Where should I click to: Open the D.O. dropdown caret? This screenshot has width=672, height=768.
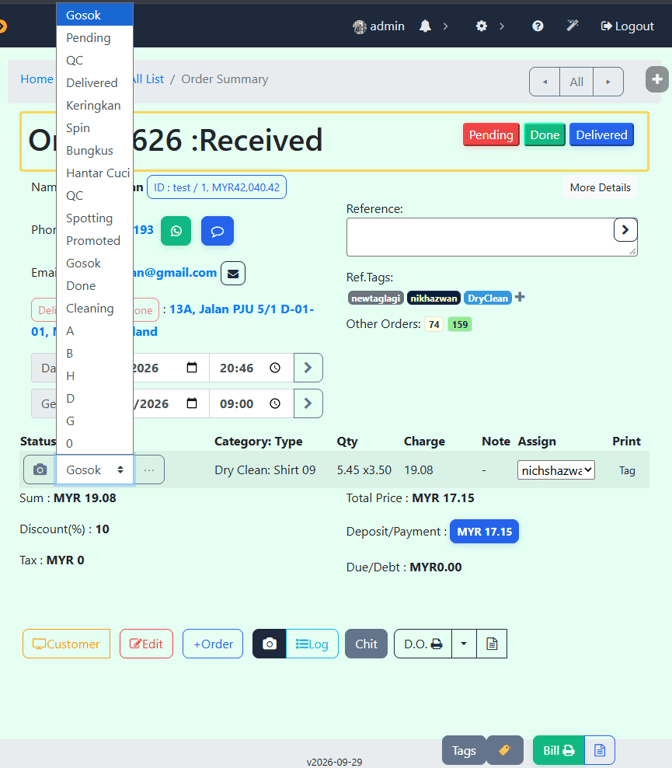click(x=463, y=644)
